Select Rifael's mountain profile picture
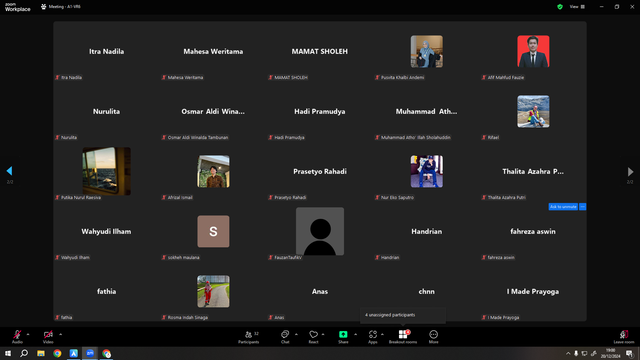This screenshot has width=640, height=360. (x=533, y=111)
